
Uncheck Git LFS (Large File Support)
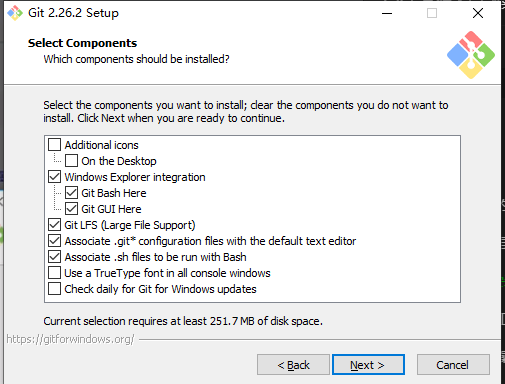(x=54, y=225)
